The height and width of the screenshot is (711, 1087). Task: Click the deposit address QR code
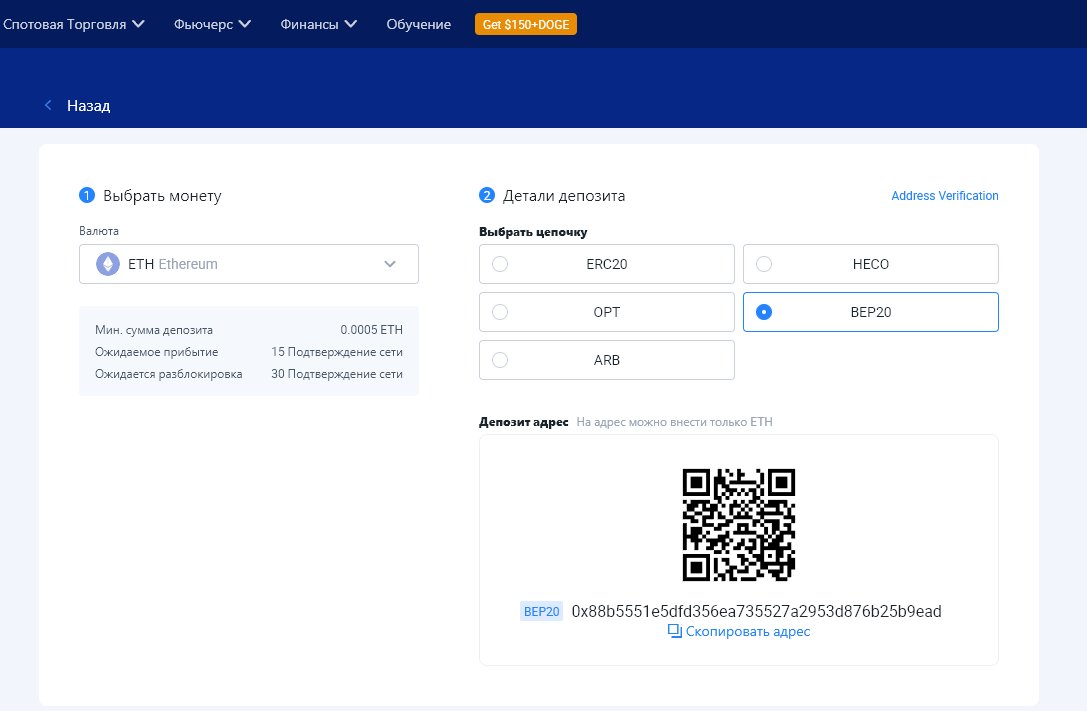[738, 525]
